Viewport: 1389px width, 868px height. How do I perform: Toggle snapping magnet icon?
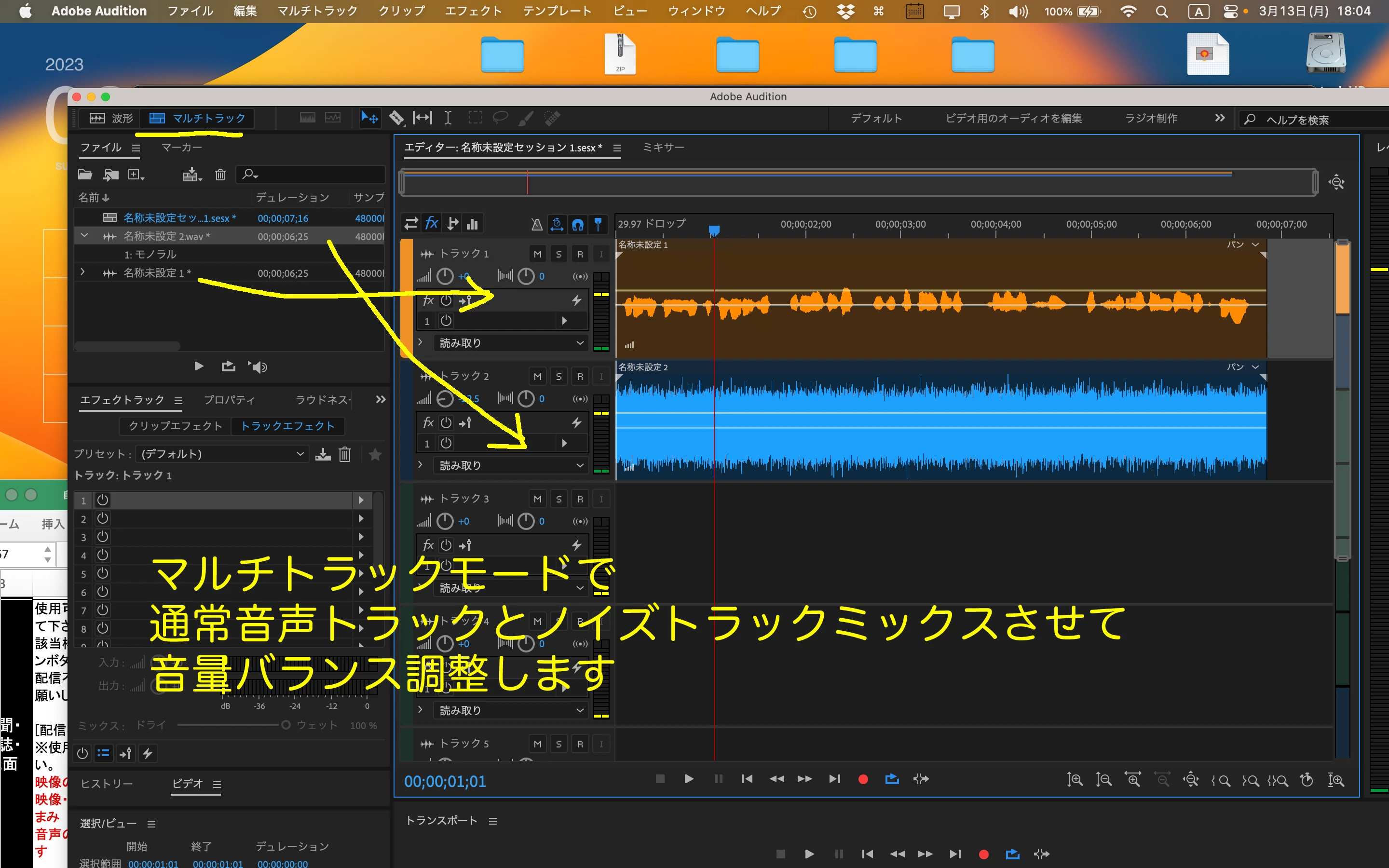pos(577,224)
